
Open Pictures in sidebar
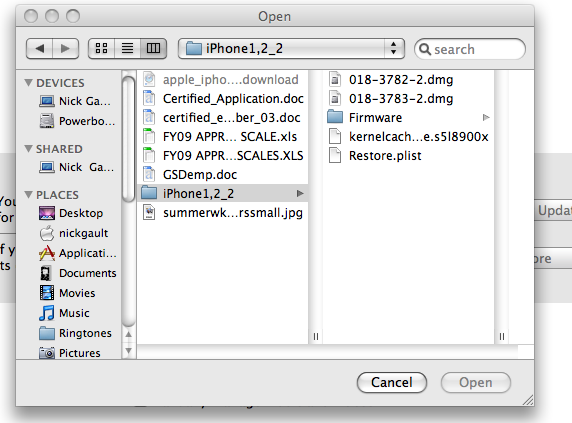(70, 353)
